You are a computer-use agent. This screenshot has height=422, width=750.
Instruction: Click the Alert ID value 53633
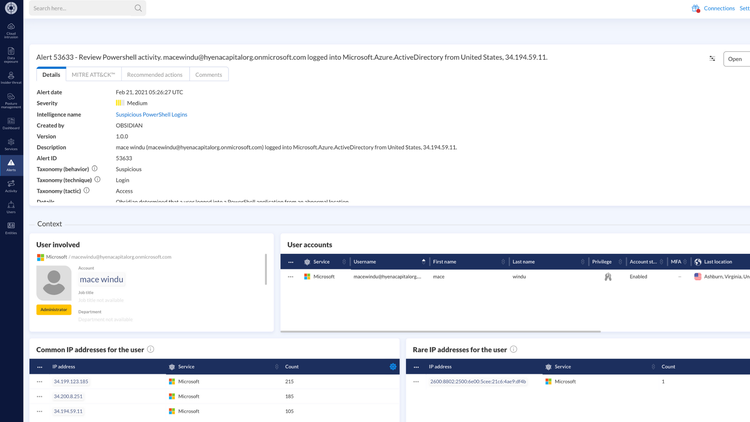click(124, 158)
